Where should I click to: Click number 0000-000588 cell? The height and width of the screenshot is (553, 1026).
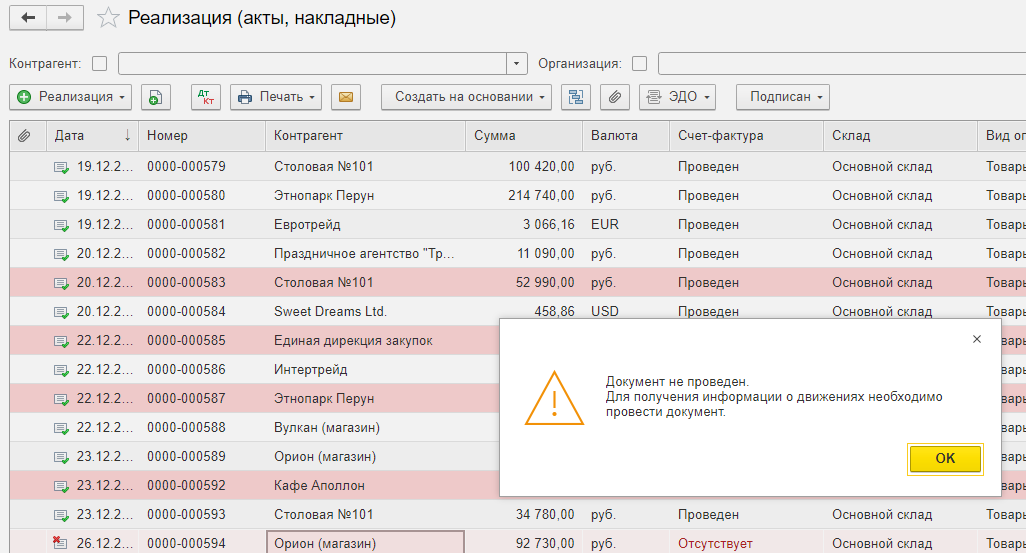[x=202, y=427]
